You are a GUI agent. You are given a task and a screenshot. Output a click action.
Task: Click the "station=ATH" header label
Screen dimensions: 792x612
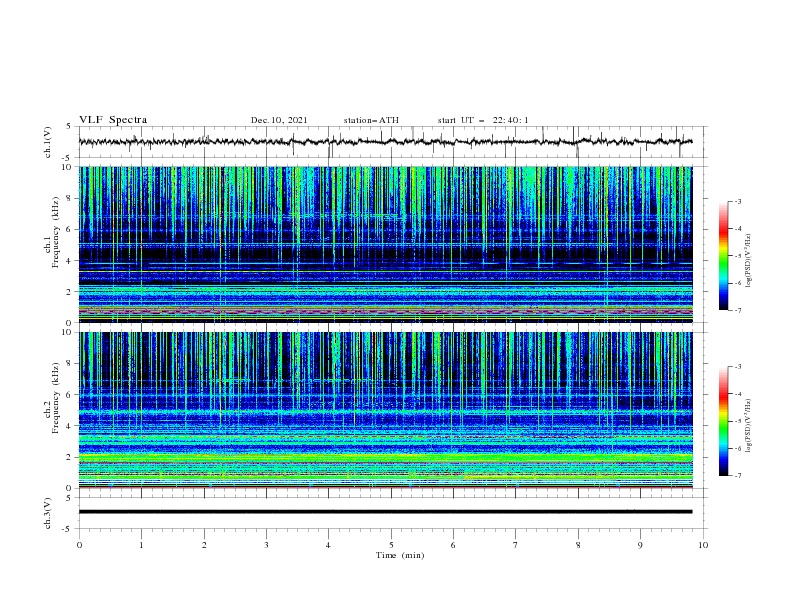tap(371, 120)
